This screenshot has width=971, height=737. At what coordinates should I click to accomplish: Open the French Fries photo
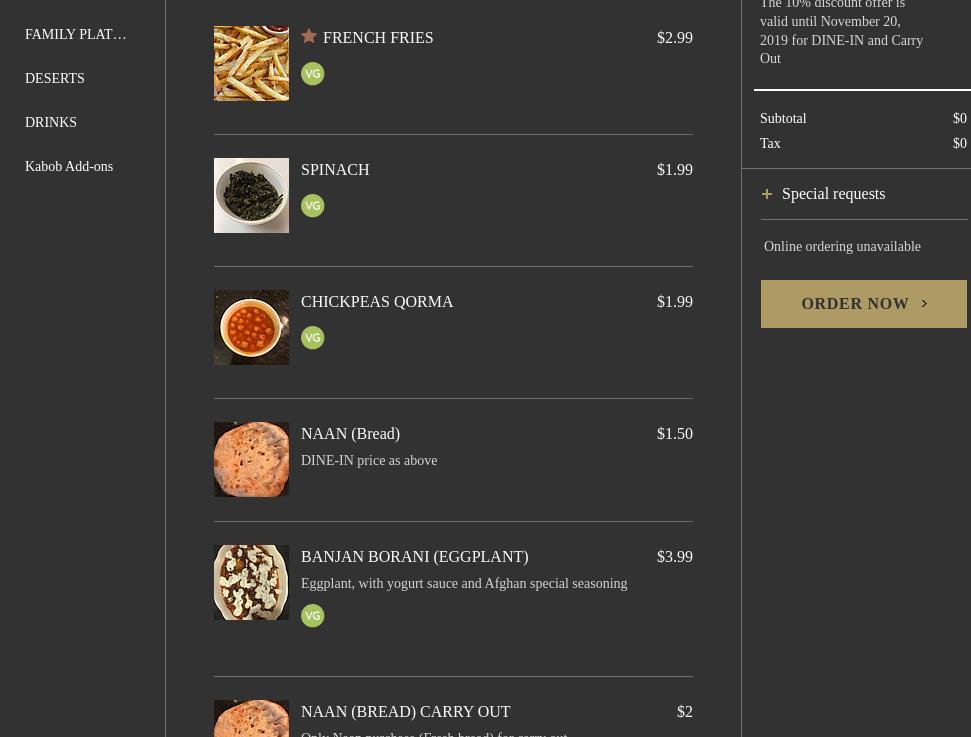pos(251,63)
